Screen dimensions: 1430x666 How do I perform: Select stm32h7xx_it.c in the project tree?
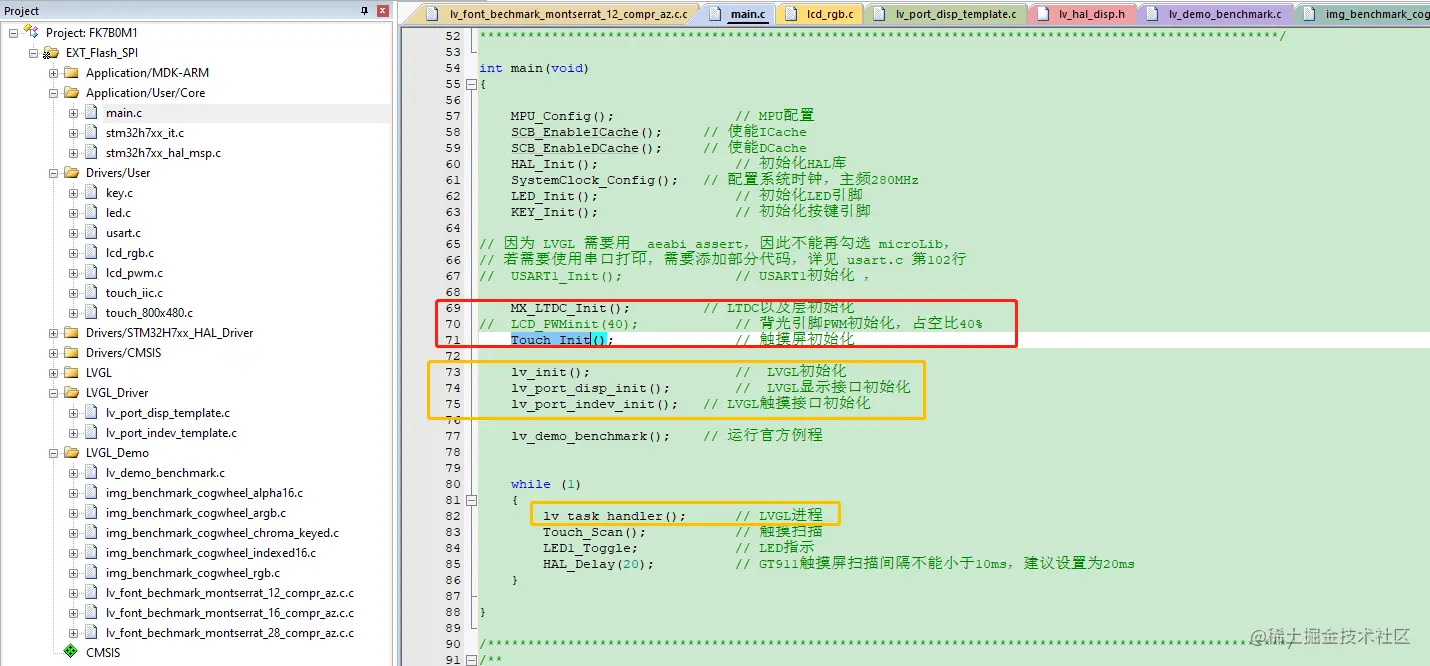pyautogui.click(x=145, y=132)
